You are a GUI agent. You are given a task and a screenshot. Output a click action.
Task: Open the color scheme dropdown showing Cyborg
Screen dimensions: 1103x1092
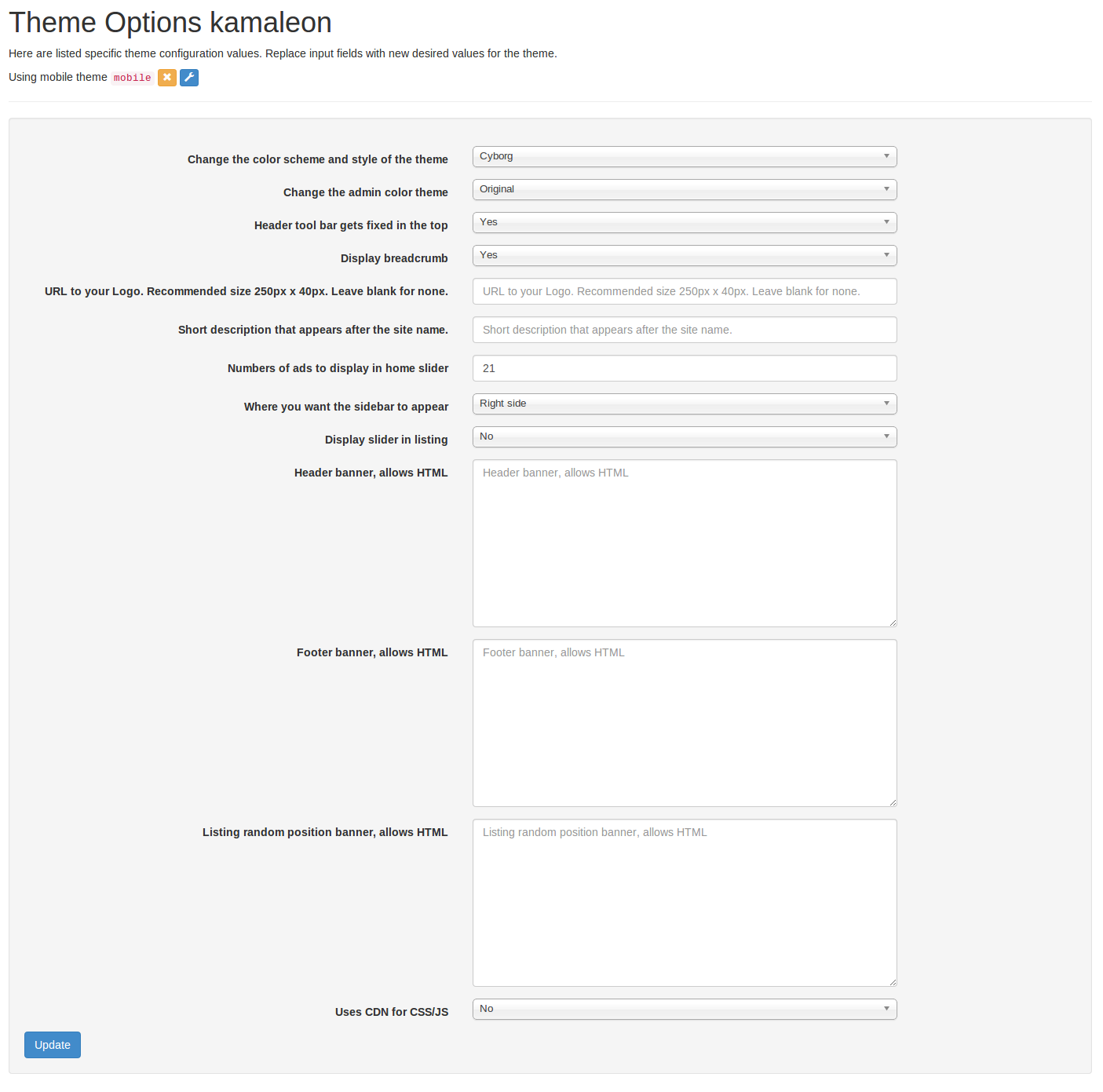tap(685, 157)
